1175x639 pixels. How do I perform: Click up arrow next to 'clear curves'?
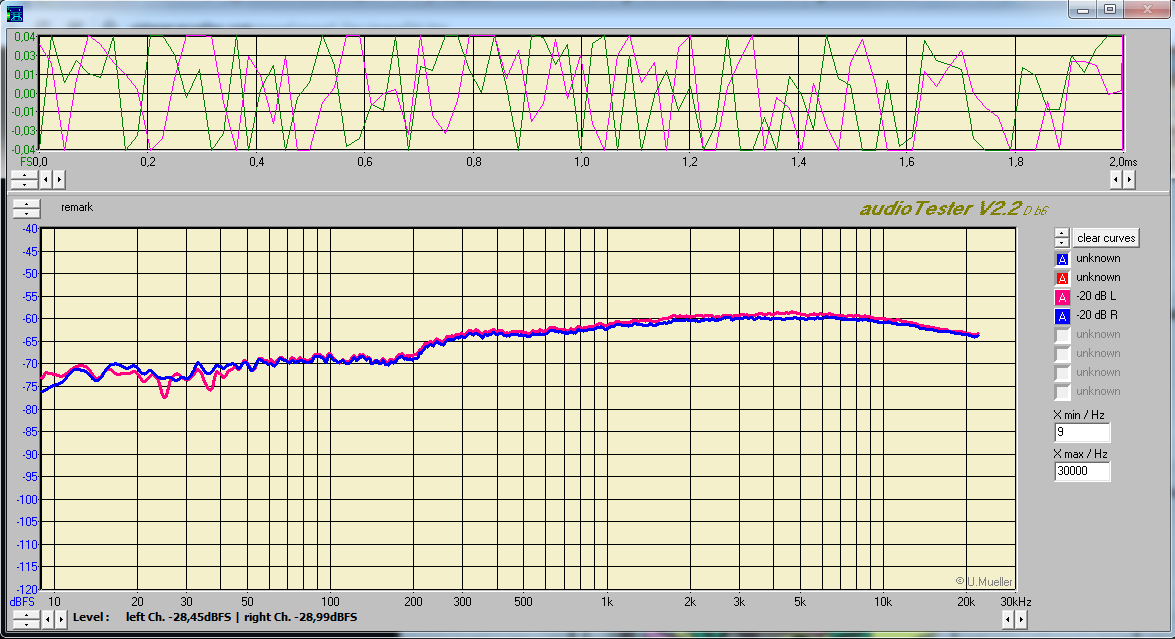pos(1062,234)
